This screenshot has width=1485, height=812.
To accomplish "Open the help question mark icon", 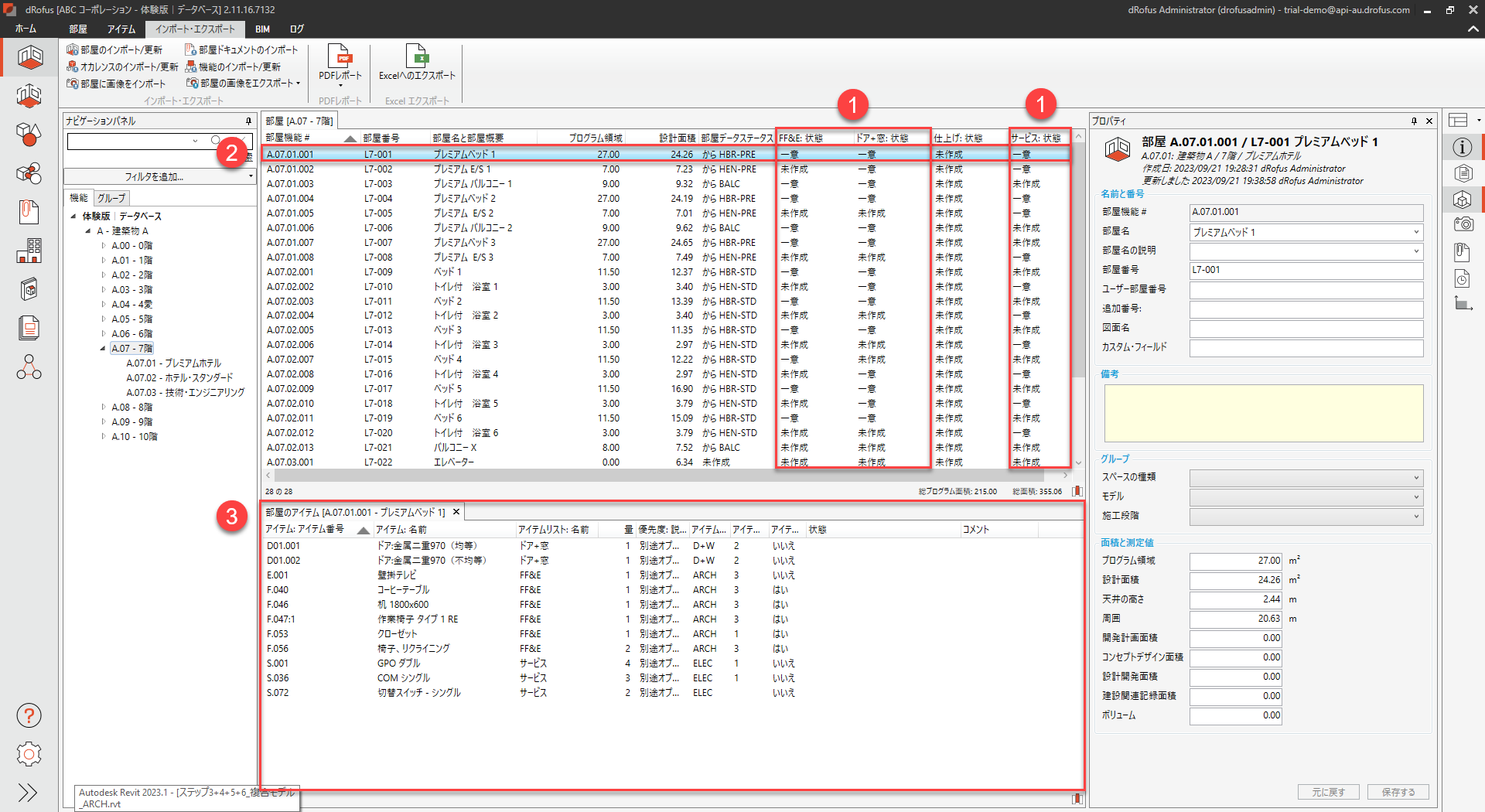I will (29, 715).
